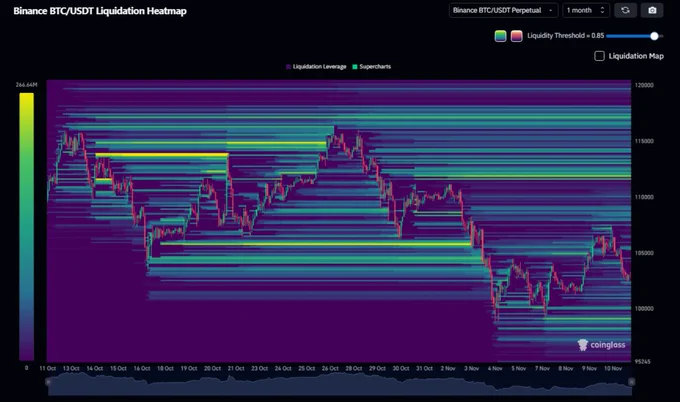680x402 pixels.
Task: Open the Binance BTC/USDT Perpetual dropdown
Action: (x=503, y=10)
